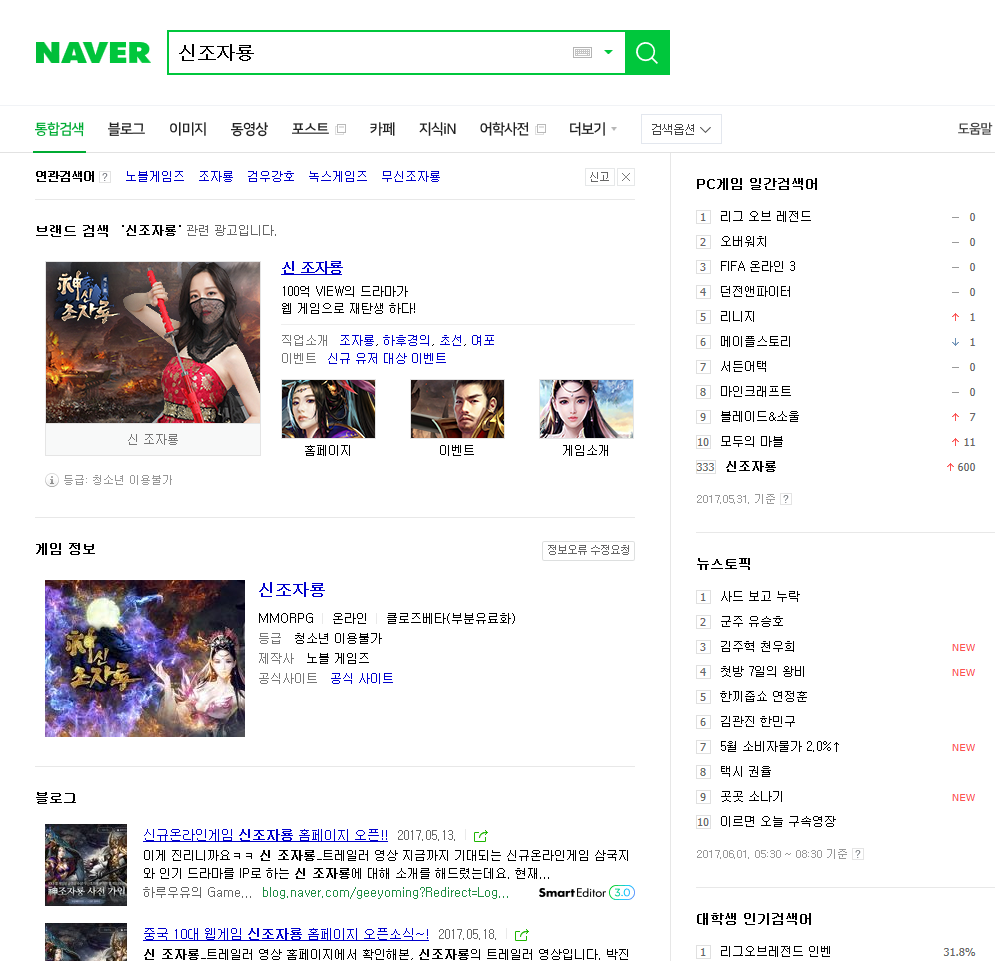Viewport: 995px width, 961px height.
Task: Click news topic 사드 보고 누락
Action: pyautogui.click(x=760, y=597)
